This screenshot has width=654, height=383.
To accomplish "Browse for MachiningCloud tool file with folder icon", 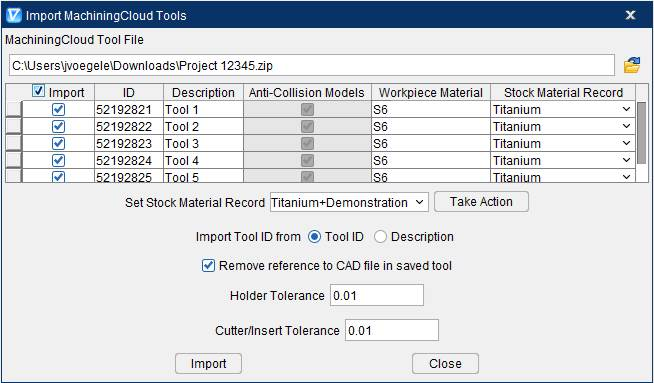I will coord(632,65).
